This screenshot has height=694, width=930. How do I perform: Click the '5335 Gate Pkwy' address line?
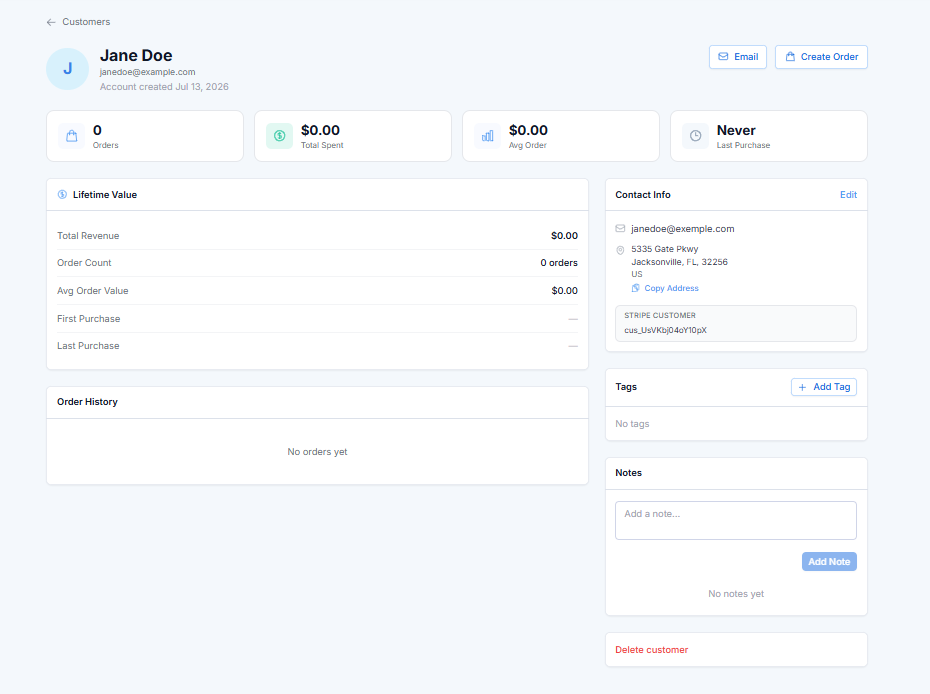click(664, 249)
